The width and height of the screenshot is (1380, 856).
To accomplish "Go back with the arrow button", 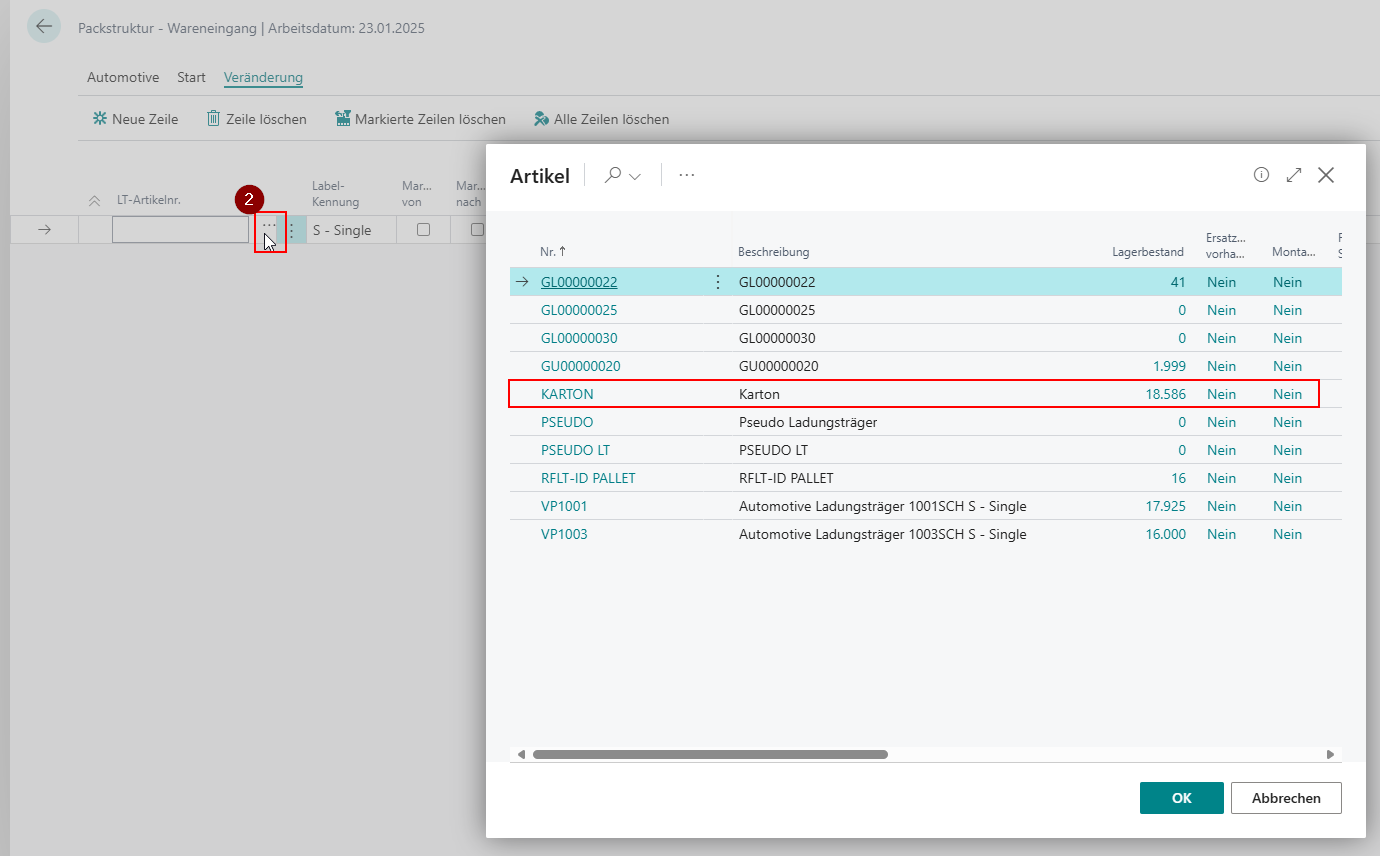I will click(x=44, y=26).
